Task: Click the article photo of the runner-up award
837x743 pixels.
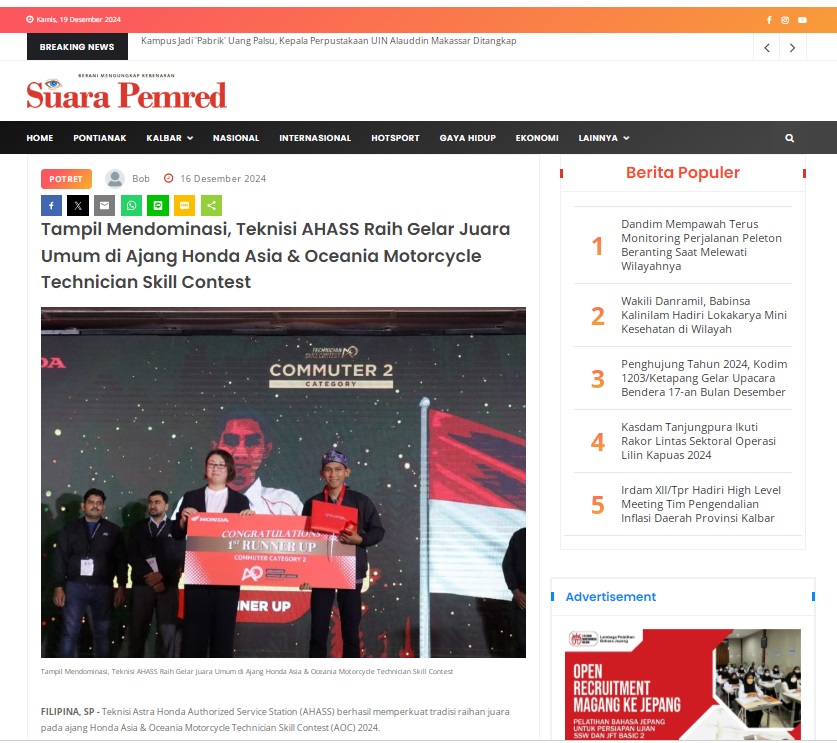Action: pyautogui.click(x=283, y=483)
